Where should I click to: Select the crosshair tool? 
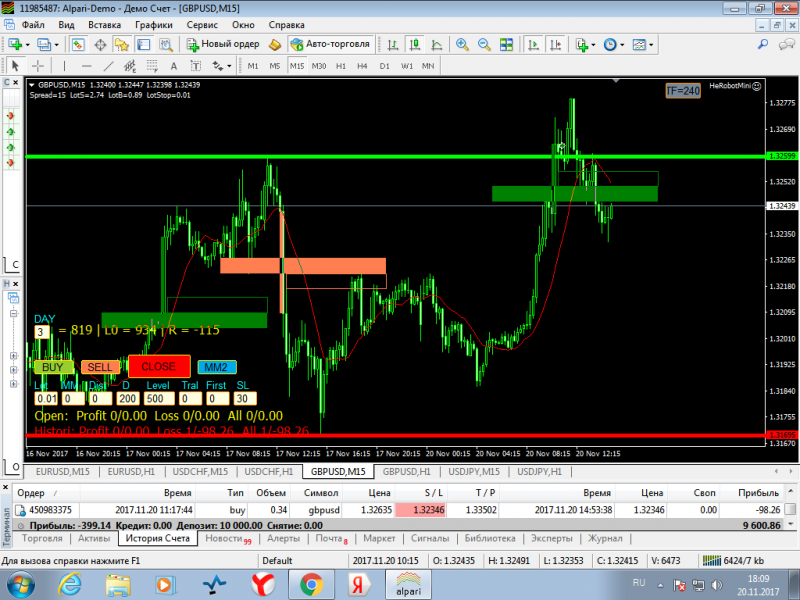click(x=38, y=66)
